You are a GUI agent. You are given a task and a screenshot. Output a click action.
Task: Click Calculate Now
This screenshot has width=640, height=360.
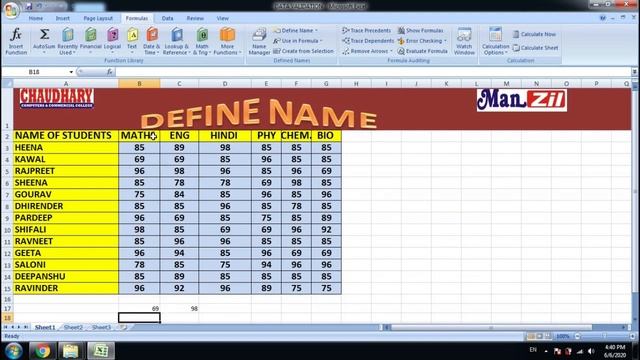[x=534, y=34]
